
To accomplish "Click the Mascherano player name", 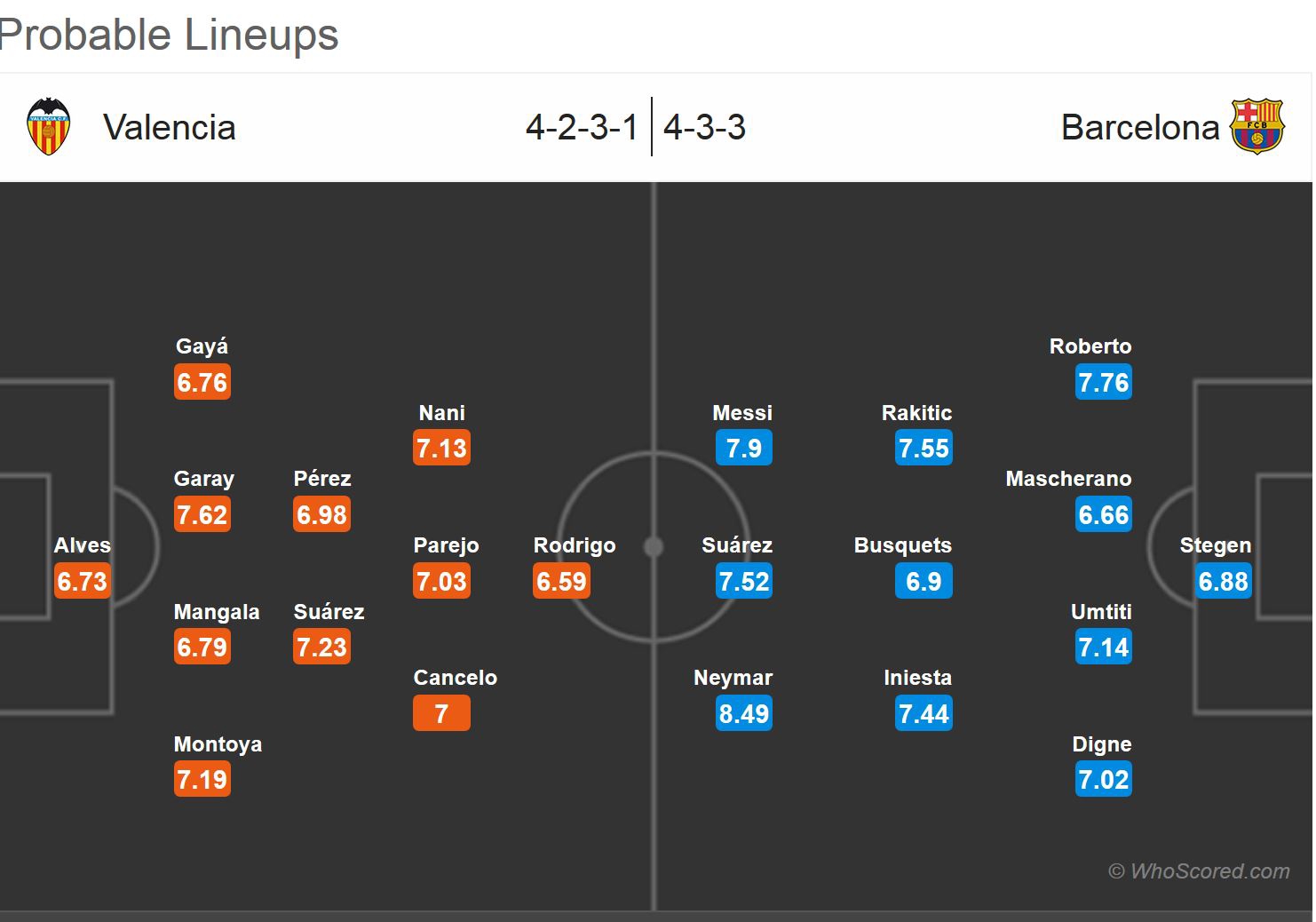I will pos(1068,479).
